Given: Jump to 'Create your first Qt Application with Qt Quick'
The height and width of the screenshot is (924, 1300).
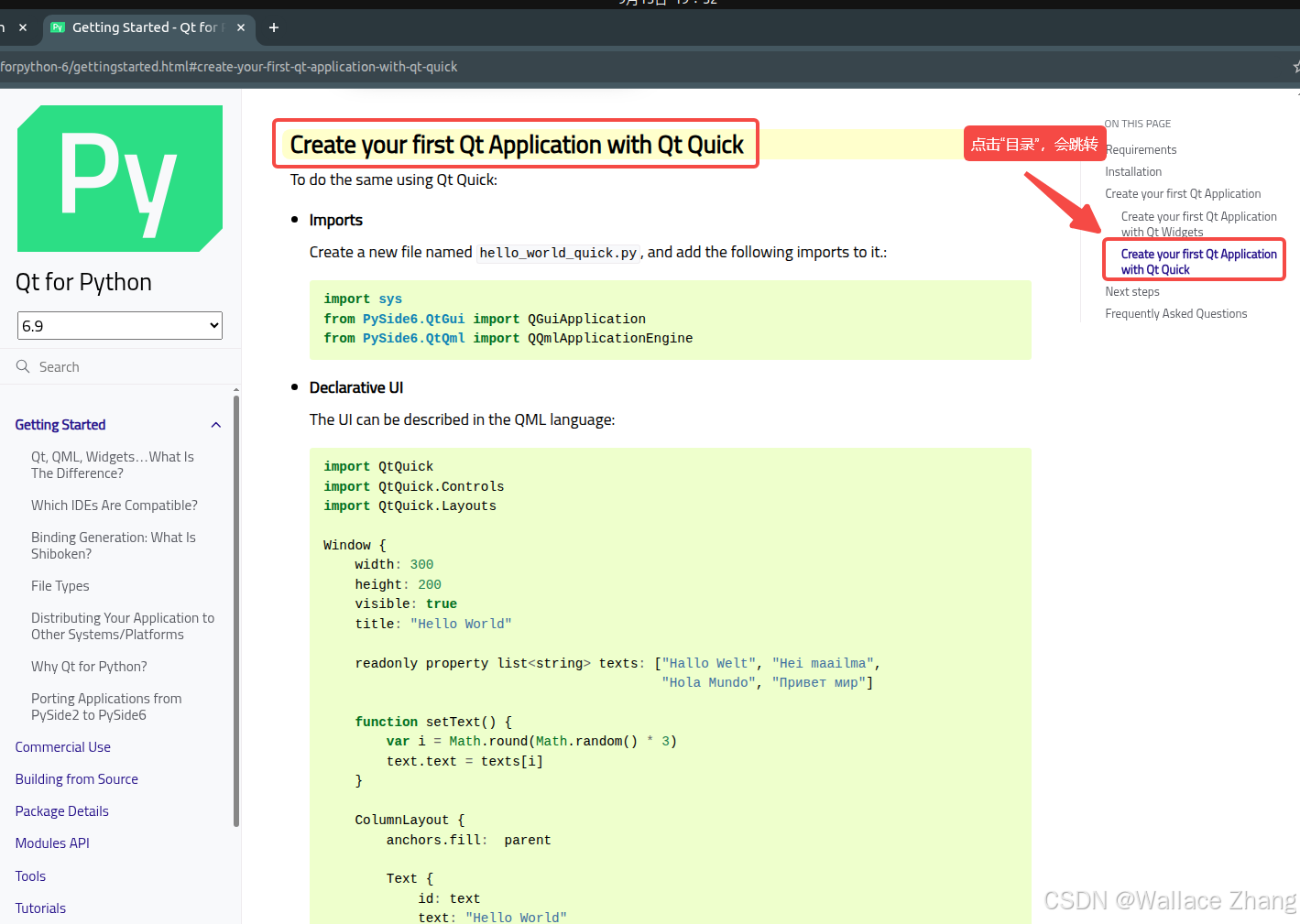Looking at the screenshot, I should tap(1198, 261).
